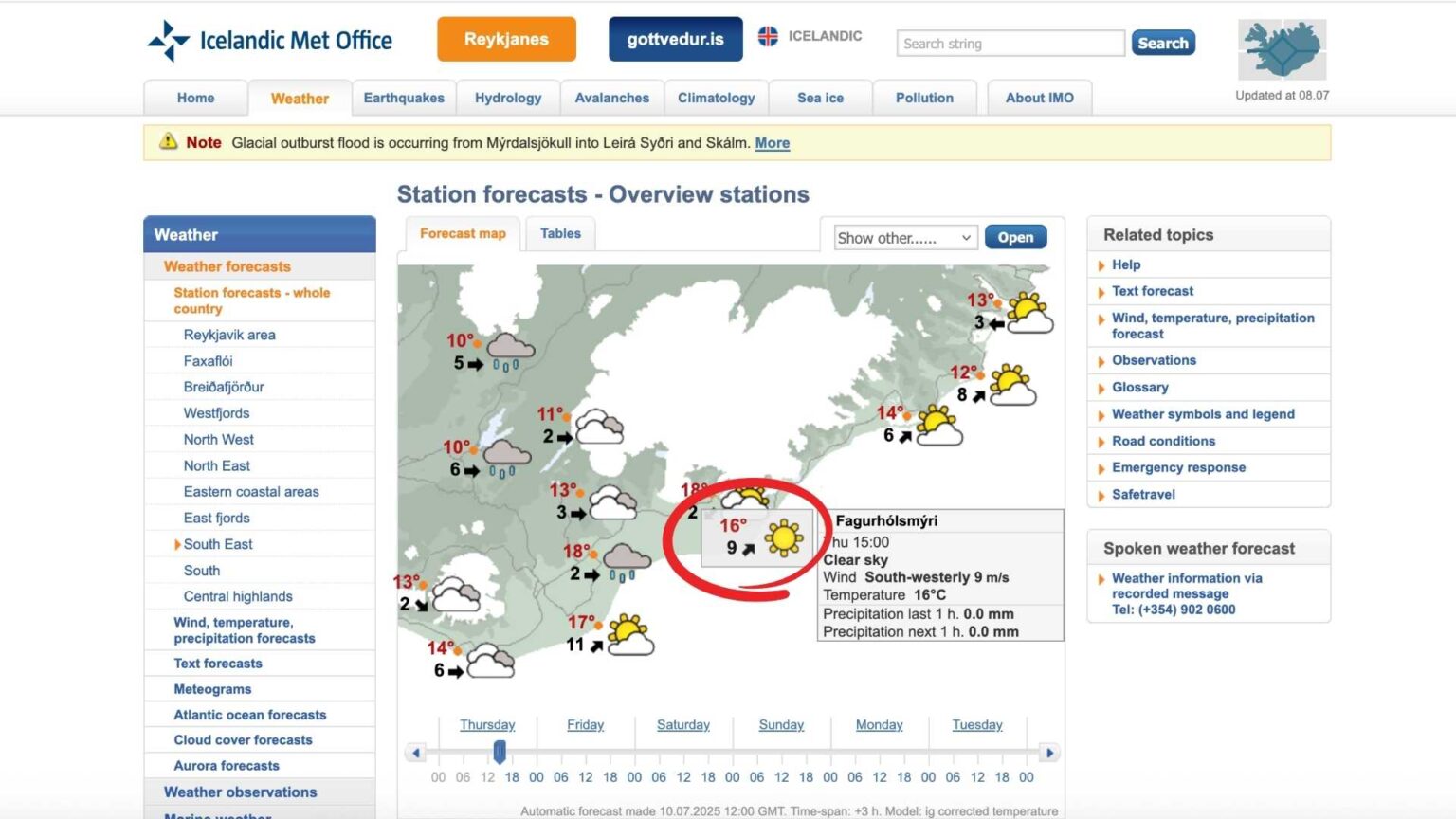Screen dimensions: 1456x819
Task: Select Thursday on the forecast timeline
Action: [487, 724]
